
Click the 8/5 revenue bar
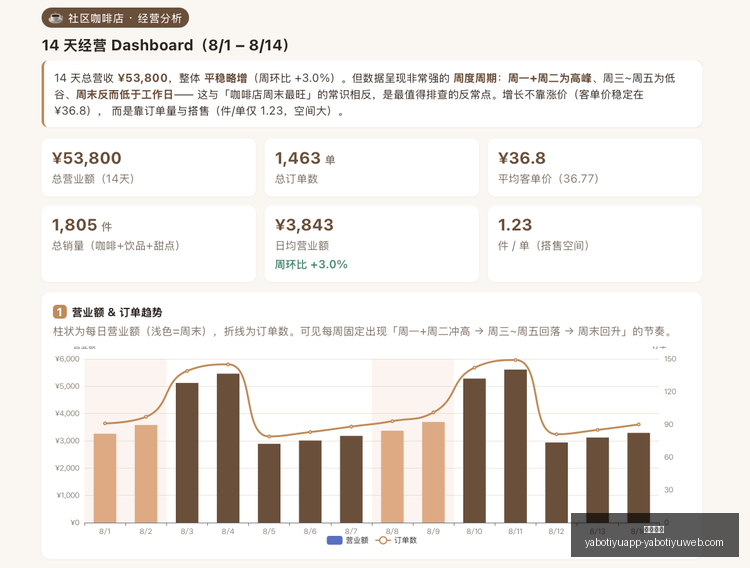pos(269,483)
